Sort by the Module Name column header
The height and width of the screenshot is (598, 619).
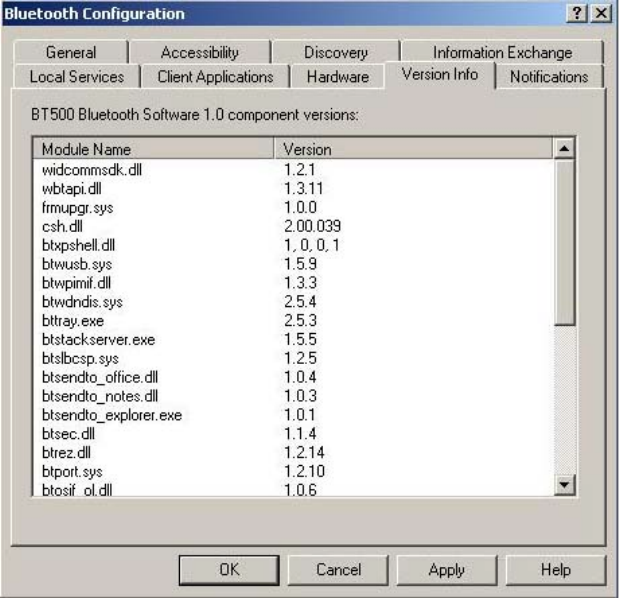point(153,149)
